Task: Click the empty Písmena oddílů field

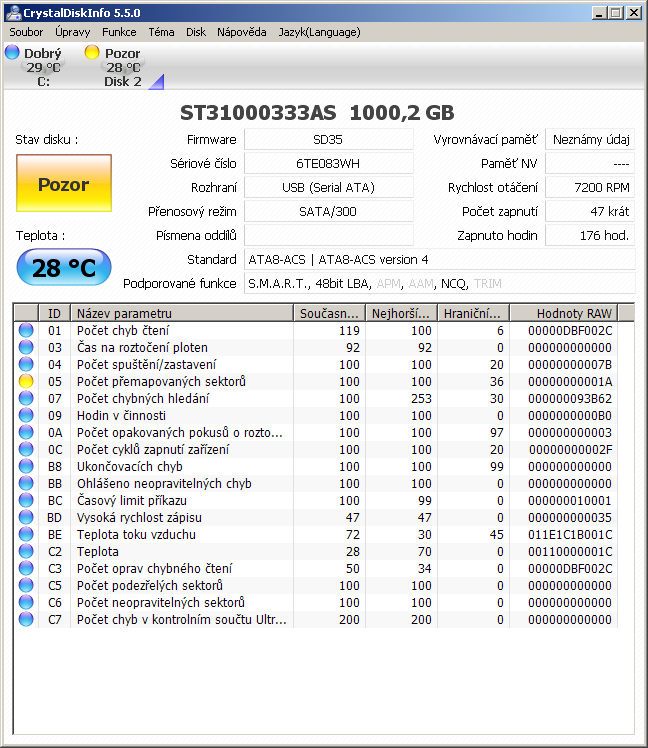Action: pyautogui.click(x=328, y=235)
